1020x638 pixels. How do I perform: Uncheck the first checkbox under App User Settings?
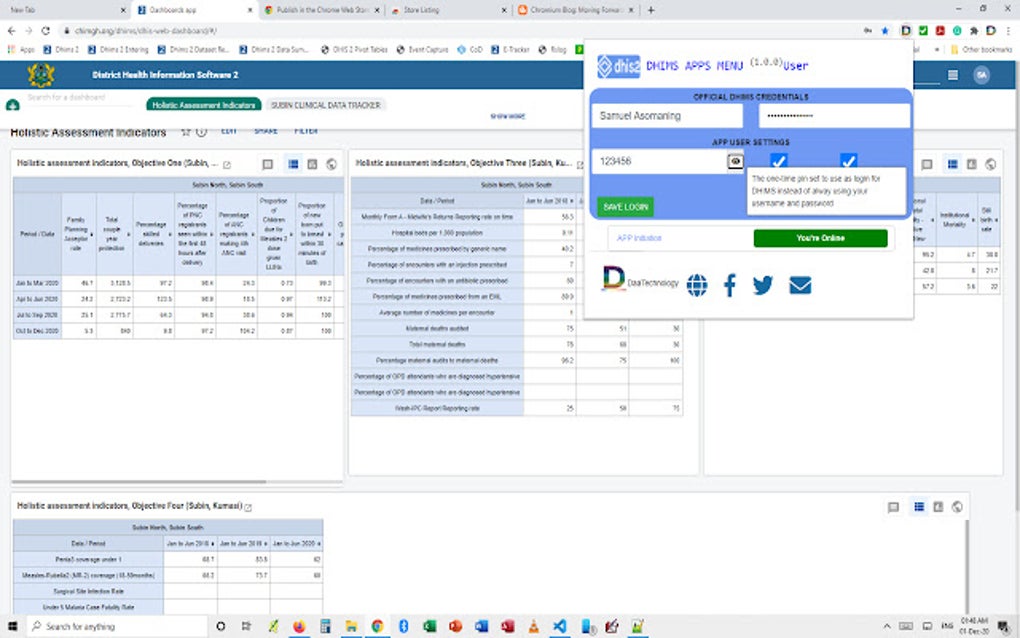[778, 158]
